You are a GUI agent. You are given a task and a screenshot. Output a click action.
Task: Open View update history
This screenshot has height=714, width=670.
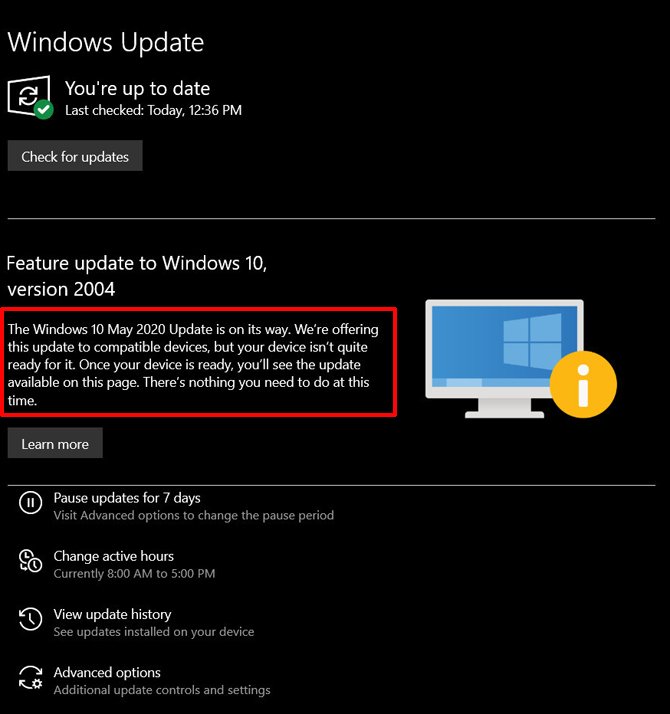112,614
